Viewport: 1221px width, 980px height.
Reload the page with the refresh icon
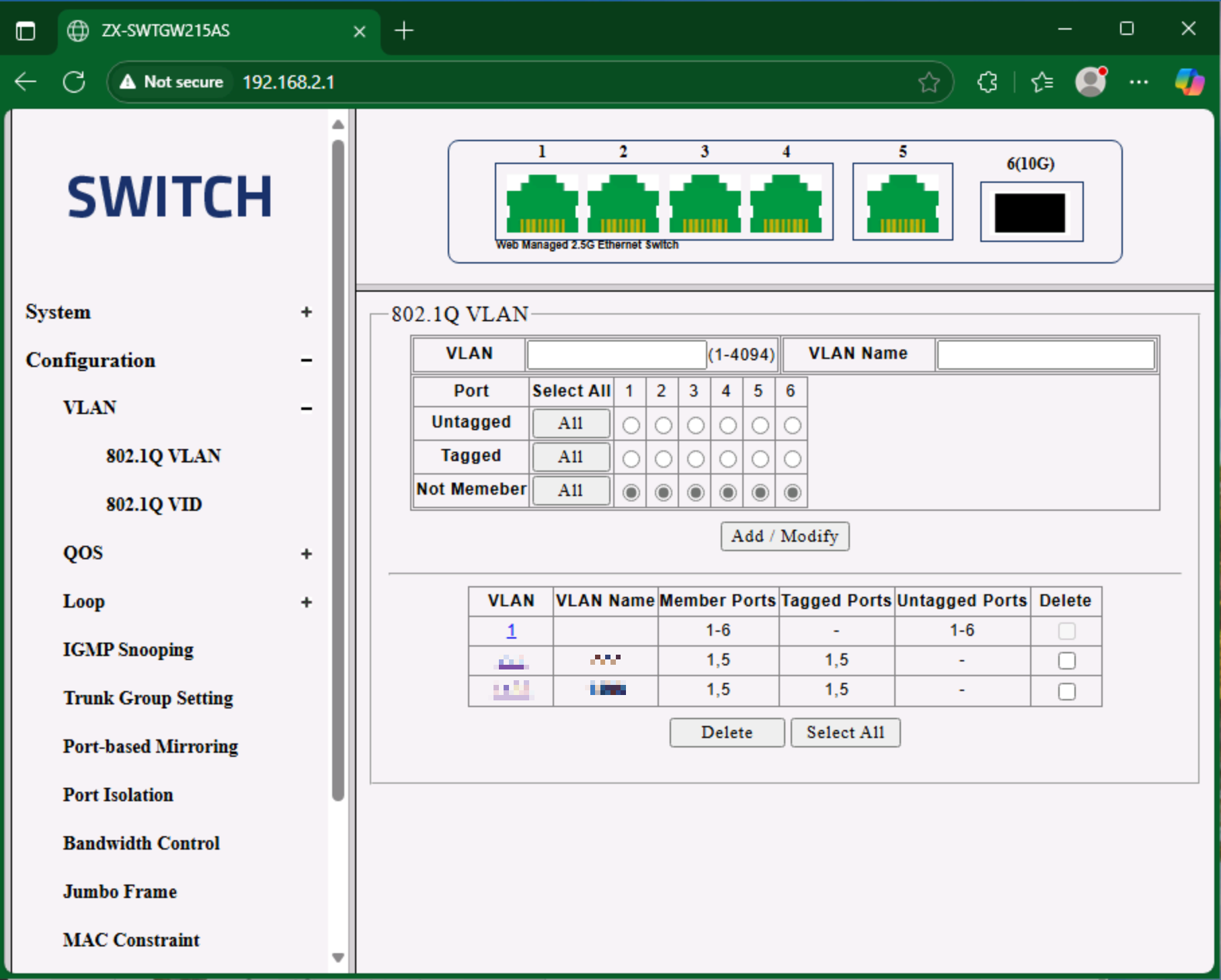pyautogui.click(x=74, y=82)
